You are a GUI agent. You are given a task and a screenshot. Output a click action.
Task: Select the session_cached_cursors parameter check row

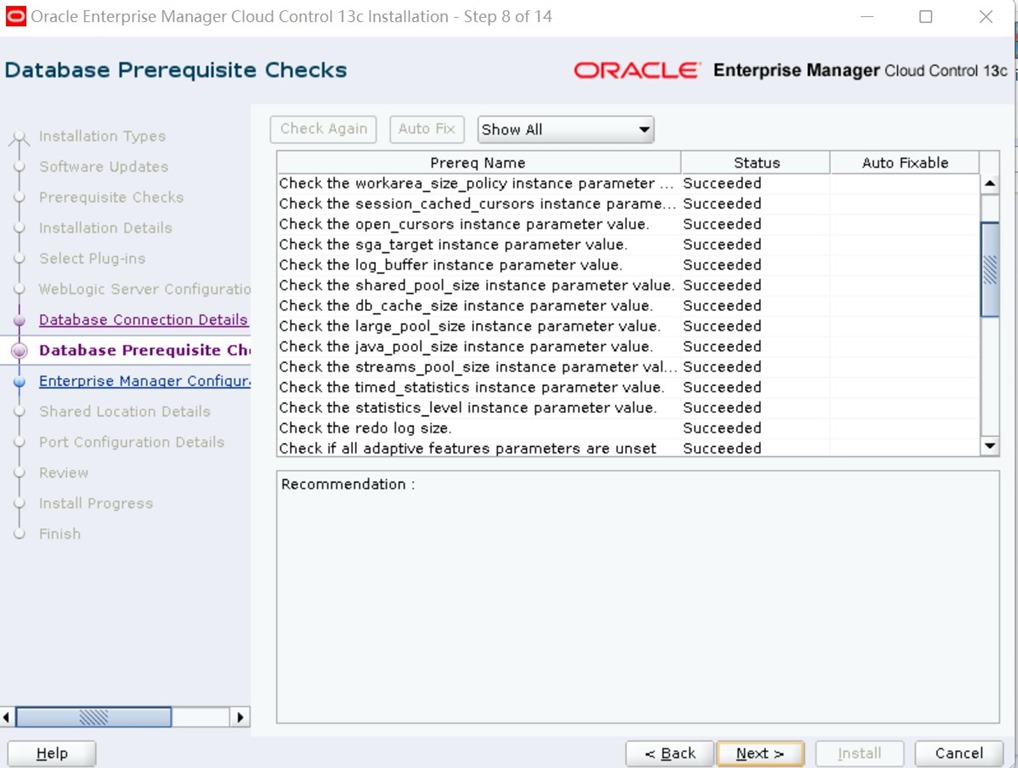pyautogui.click(x=628, y=204)
